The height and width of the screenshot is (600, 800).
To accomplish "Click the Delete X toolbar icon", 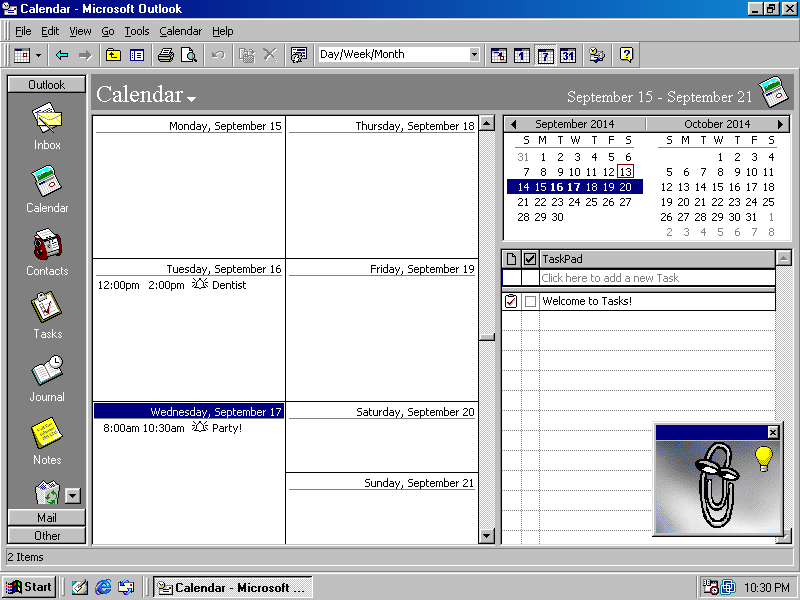I will pos(270,55).
